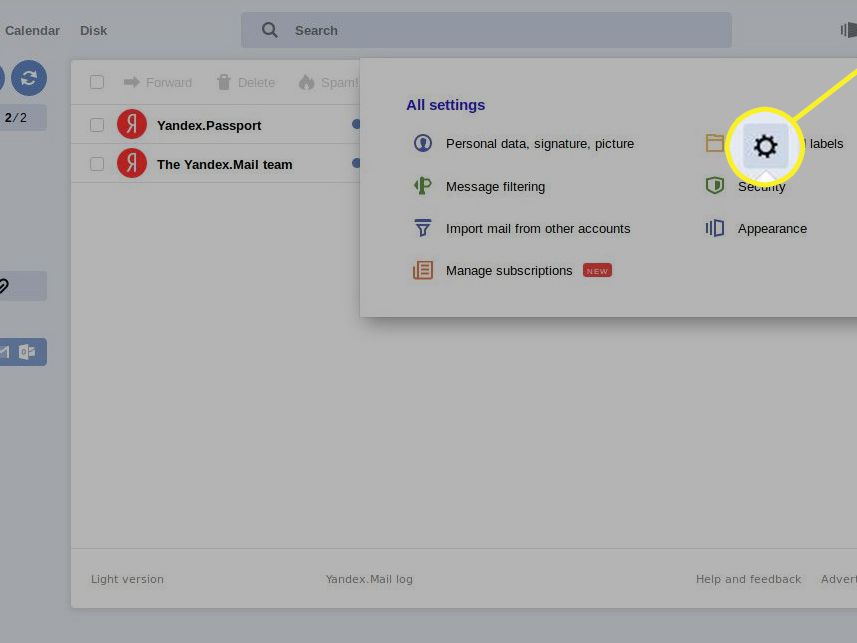The image size is (857, 643).
Task: Tick the Yandex.Passport message checkbox
Action: [97, 125]
